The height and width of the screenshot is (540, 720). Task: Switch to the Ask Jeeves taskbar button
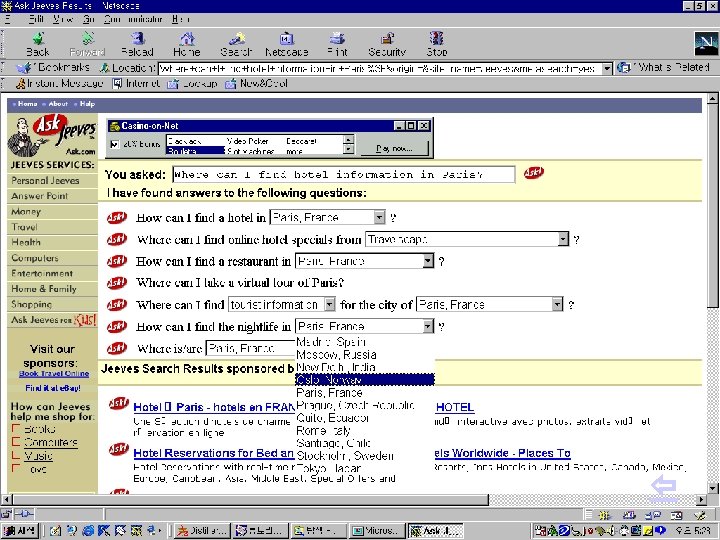click(435, 531)
